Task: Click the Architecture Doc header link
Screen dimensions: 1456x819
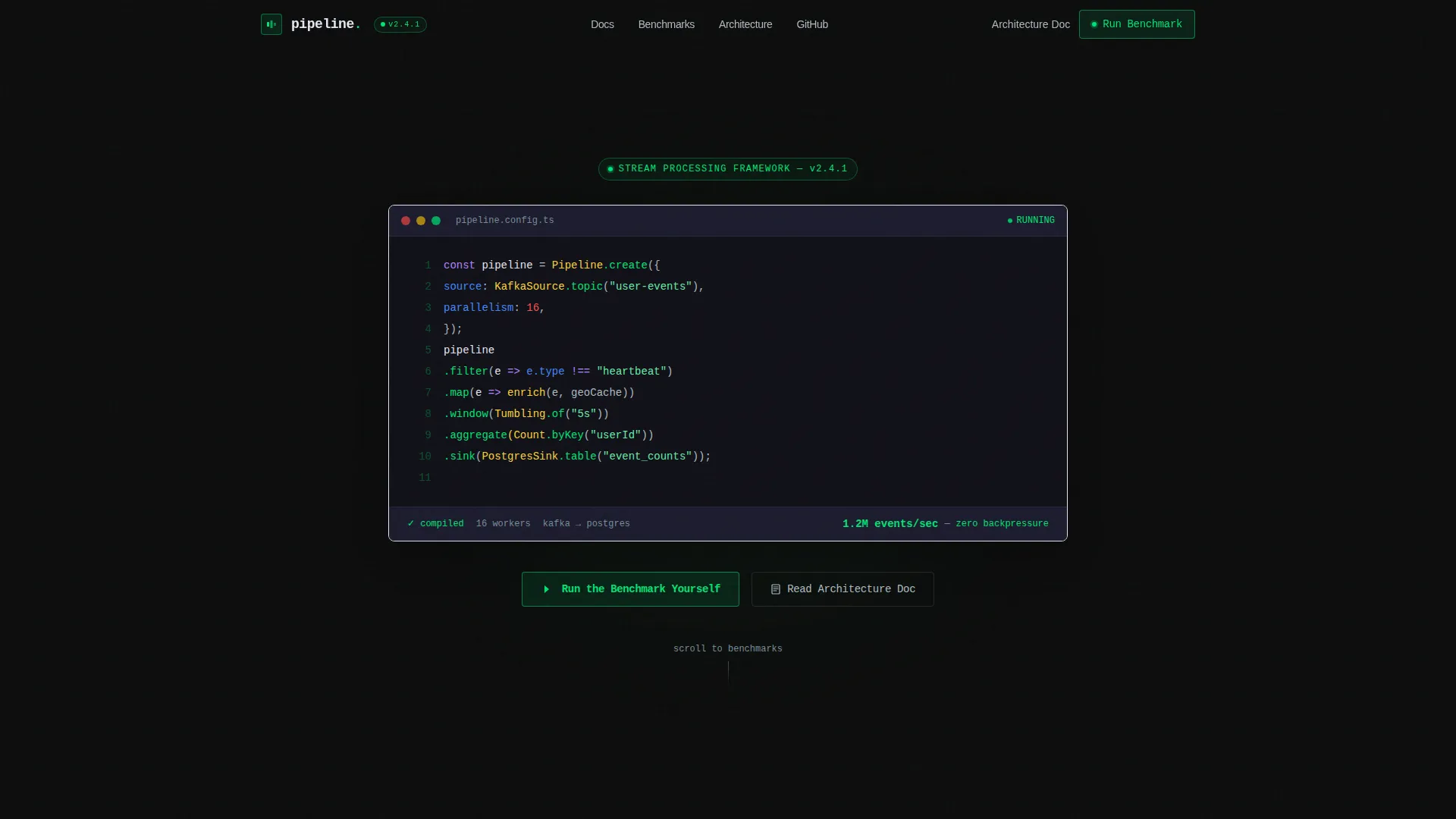Action: pyautogui.click(x=1031, y=24)
